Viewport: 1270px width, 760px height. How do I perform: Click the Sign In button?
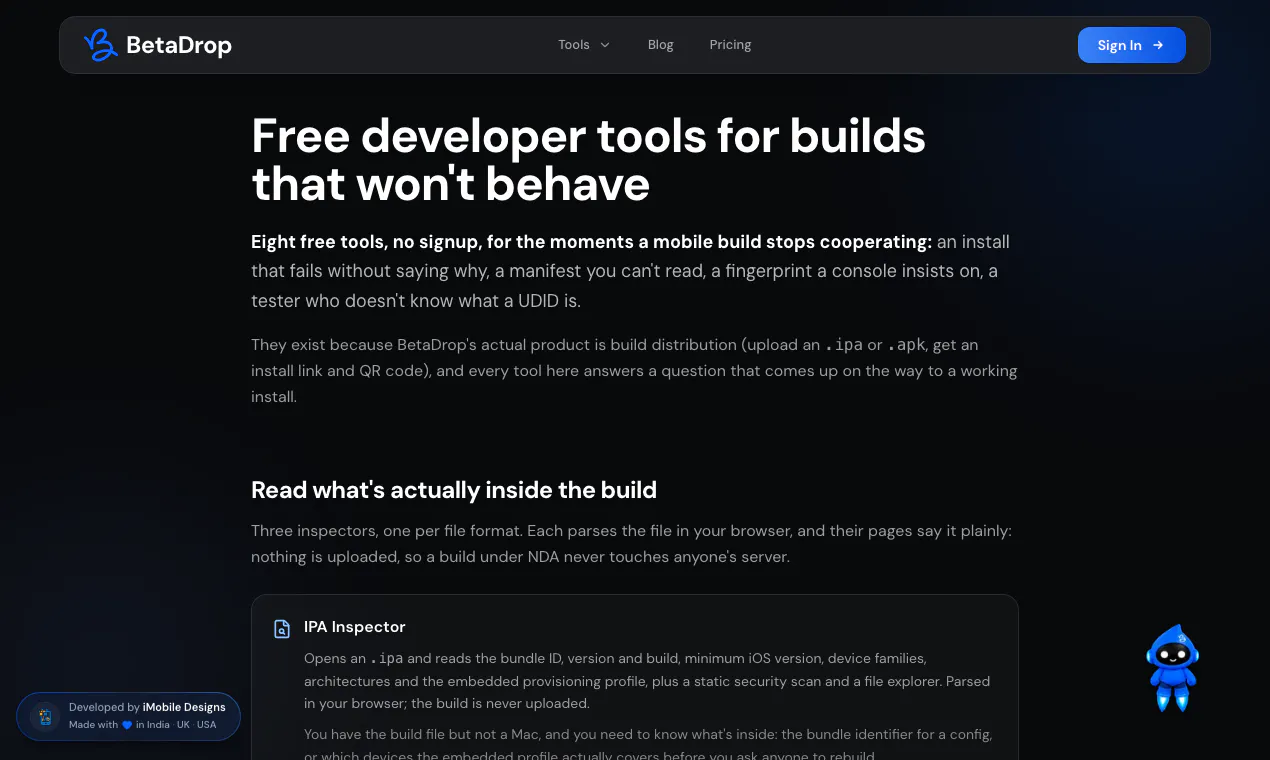[1132, 45]
